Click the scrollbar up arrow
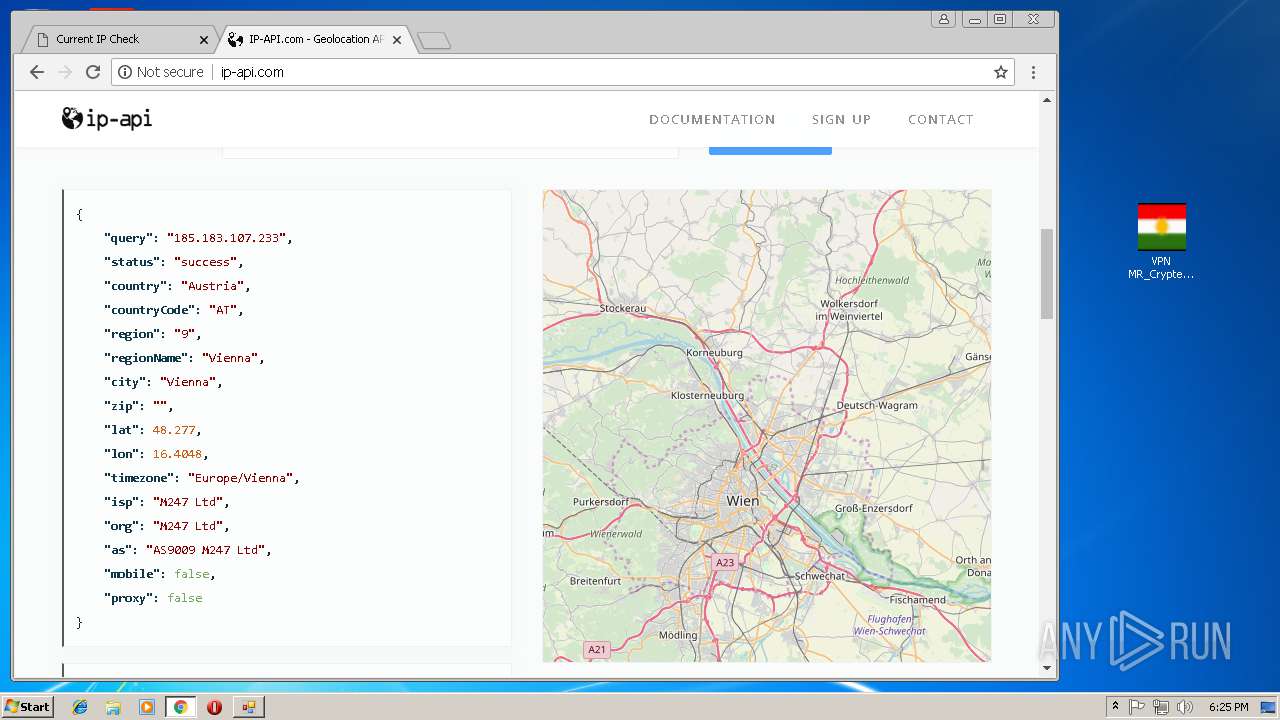 point(1047,100)
